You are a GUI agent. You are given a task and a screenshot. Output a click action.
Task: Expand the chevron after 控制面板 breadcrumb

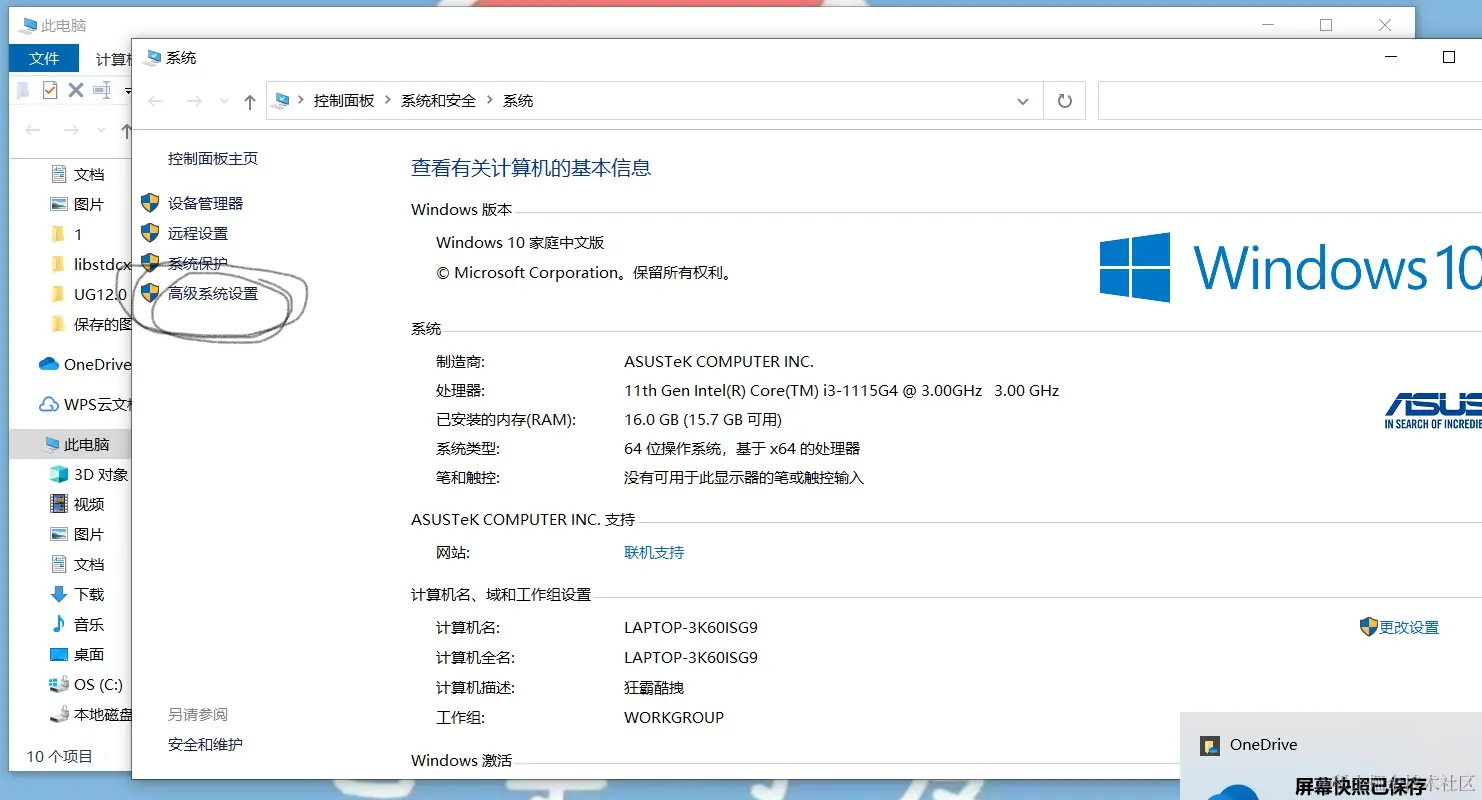click(388, 101)
